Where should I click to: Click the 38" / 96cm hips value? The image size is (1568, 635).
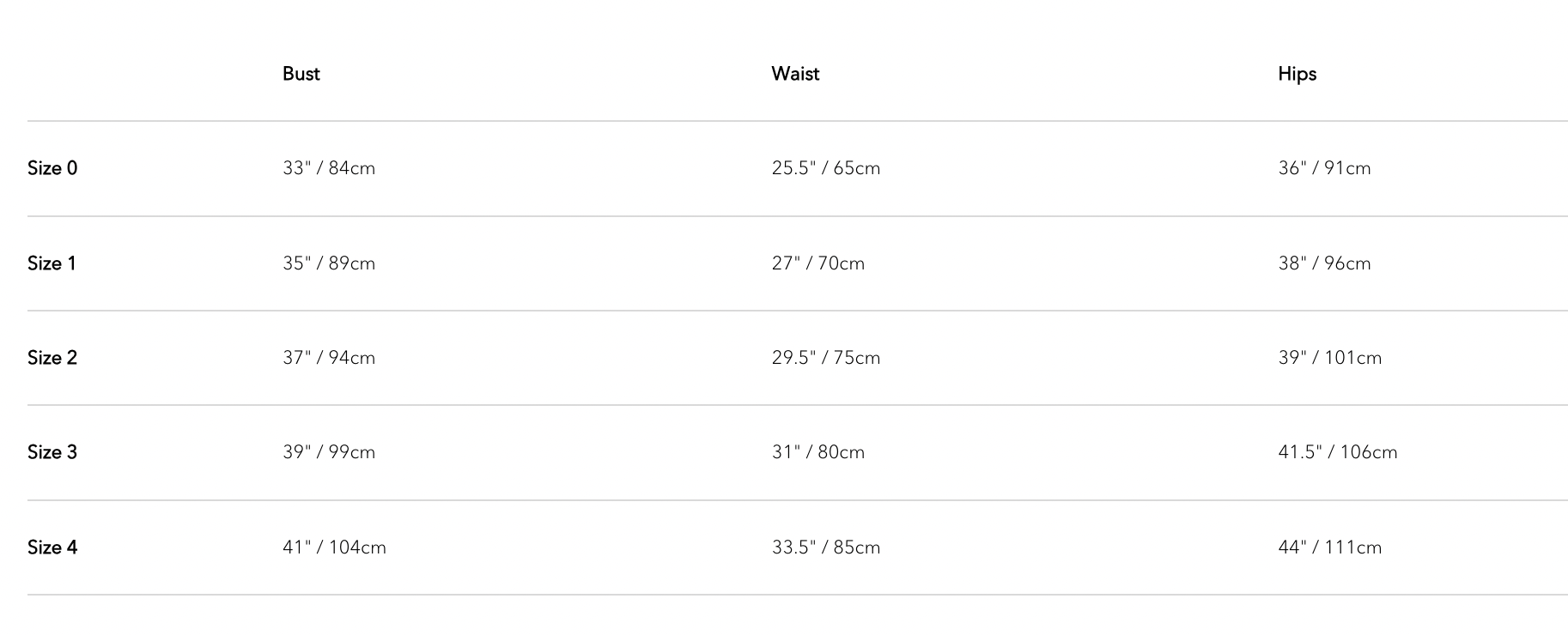point(1324,263)
